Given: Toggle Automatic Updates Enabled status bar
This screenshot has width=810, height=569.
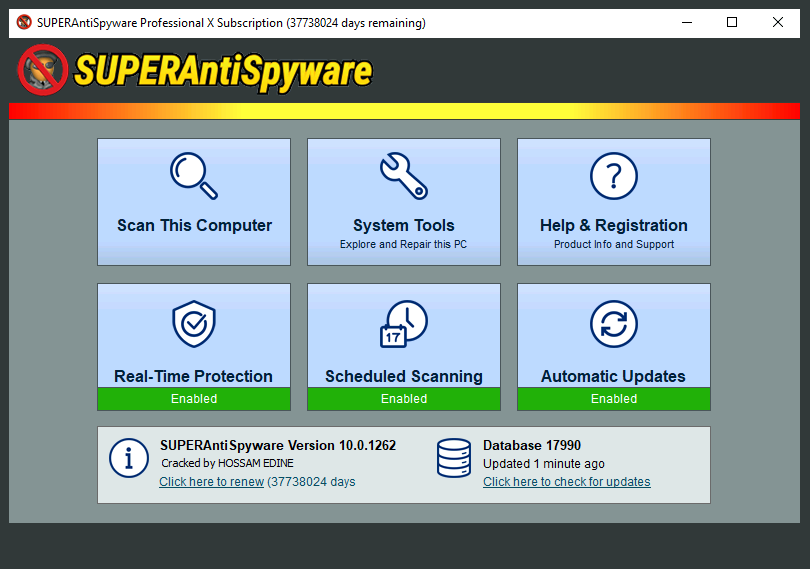Looking at the screenshot, I should 614,399.
